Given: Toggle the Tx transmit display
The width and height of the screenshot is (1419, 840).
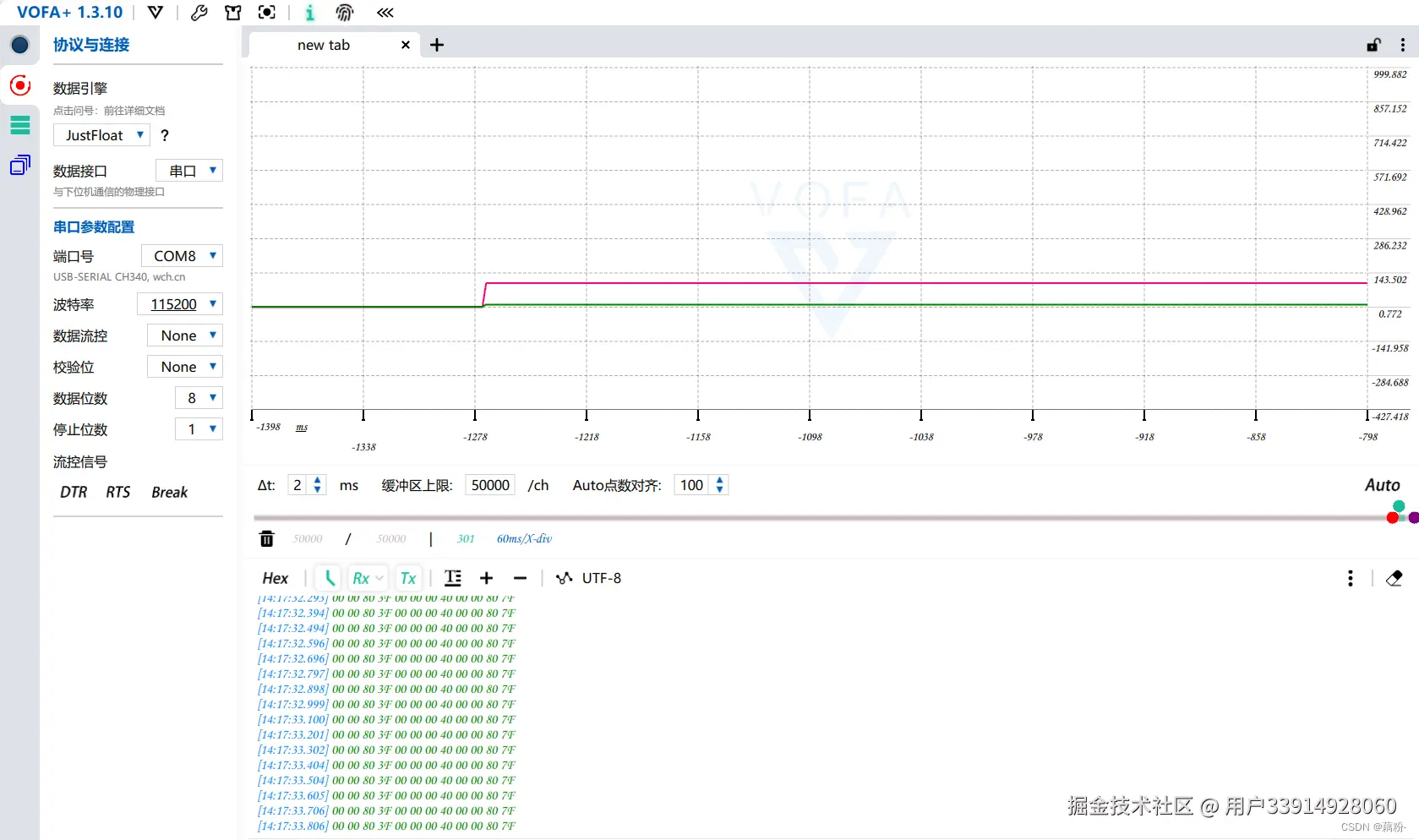Looking at the screenshot, I should pyautogui.click(x=408, y=578).
